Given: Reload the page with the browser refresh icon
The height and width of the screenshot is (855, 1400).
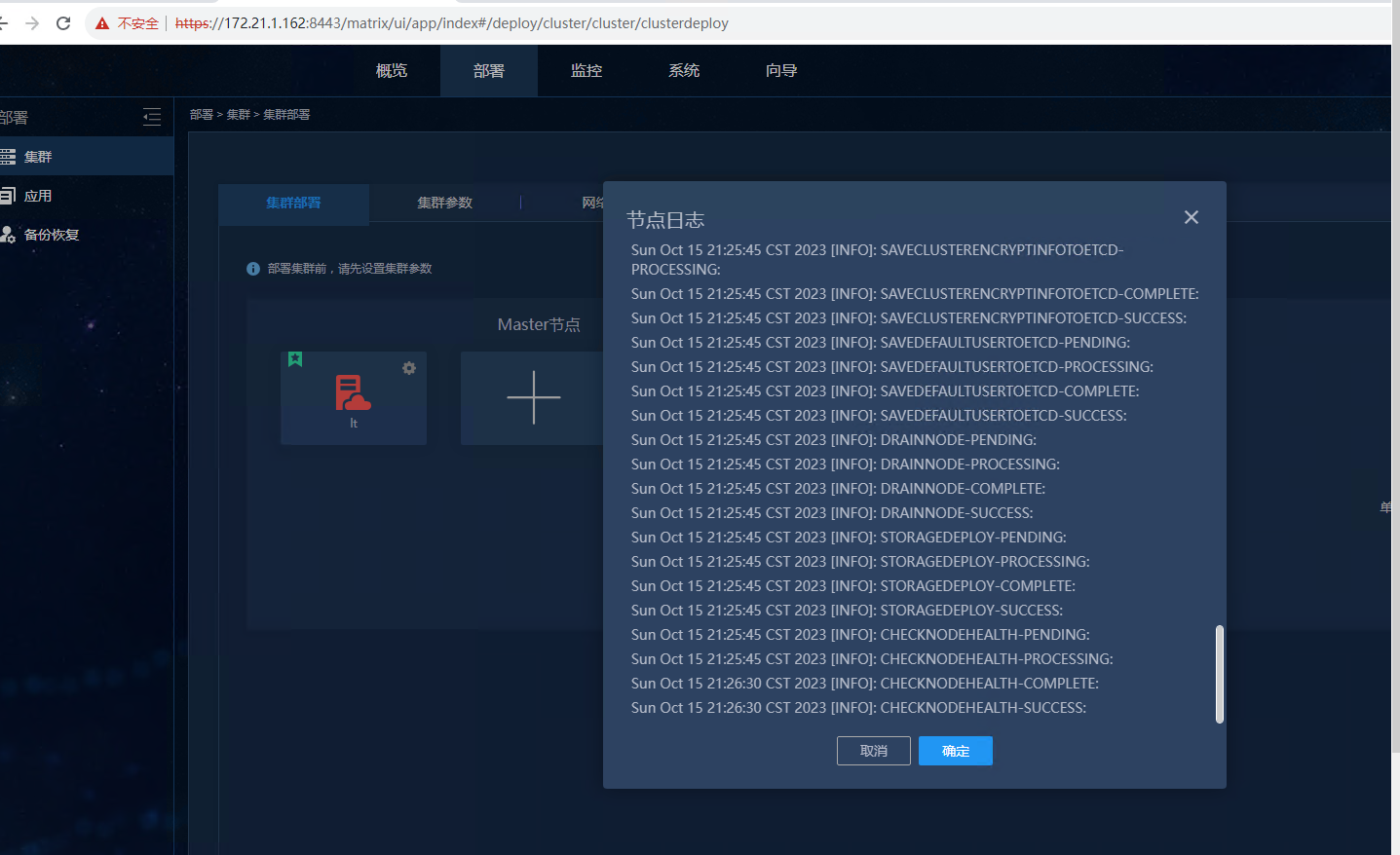Looking at the screenshot, I should pyautogui.click(x=63, y=23).
